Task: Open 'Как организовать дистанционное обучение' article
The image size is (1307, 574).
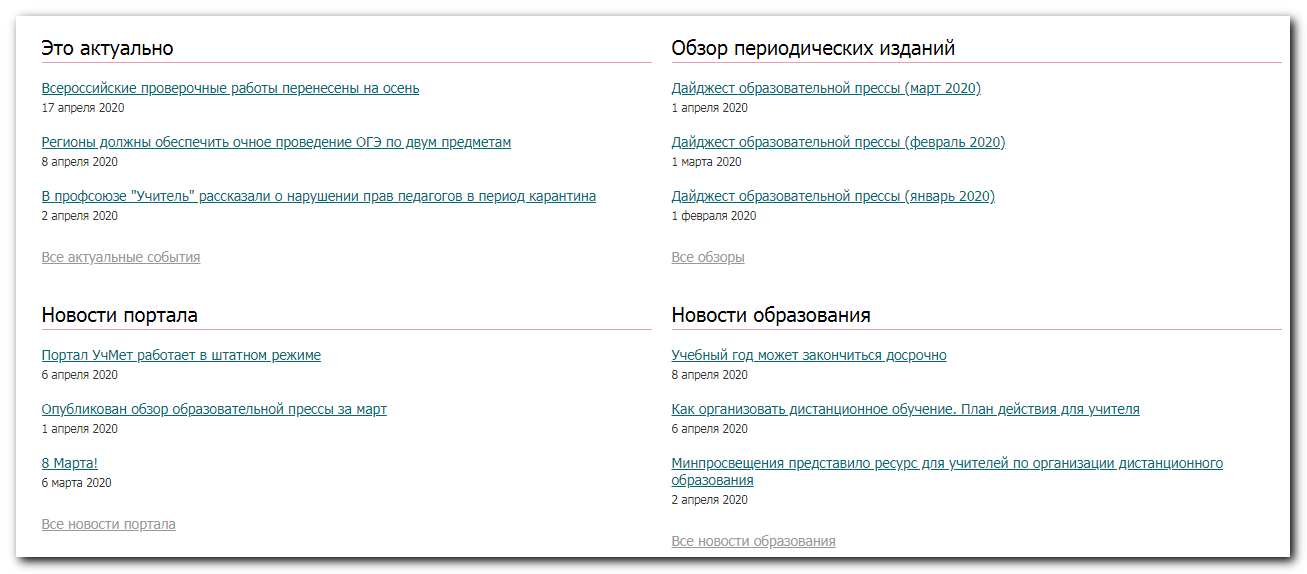Action: pyautogui.click(x=905, y=409)
